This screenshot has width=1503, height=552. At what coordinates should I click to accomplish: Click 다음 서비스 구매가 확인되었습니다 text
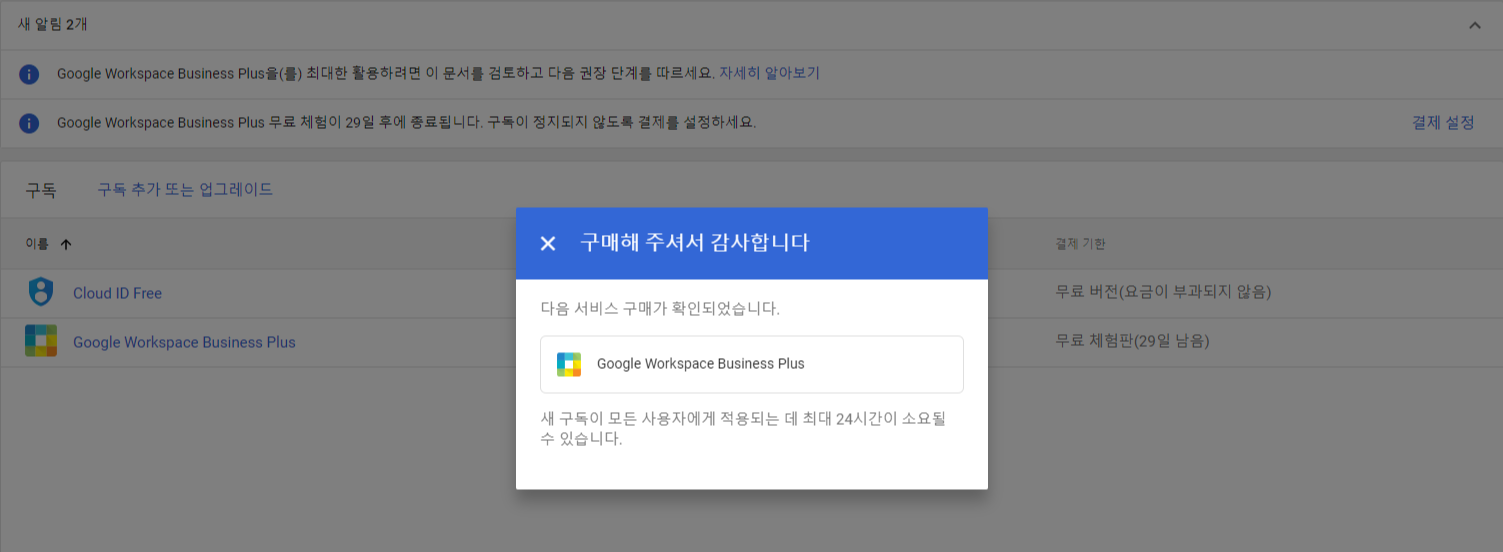point(660,308)
